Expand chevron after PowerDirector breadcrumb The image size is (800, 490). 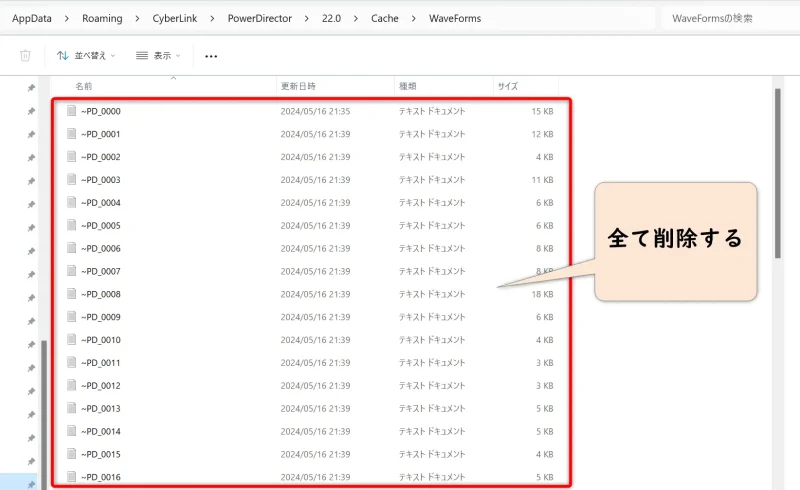(x=307, y=19)
